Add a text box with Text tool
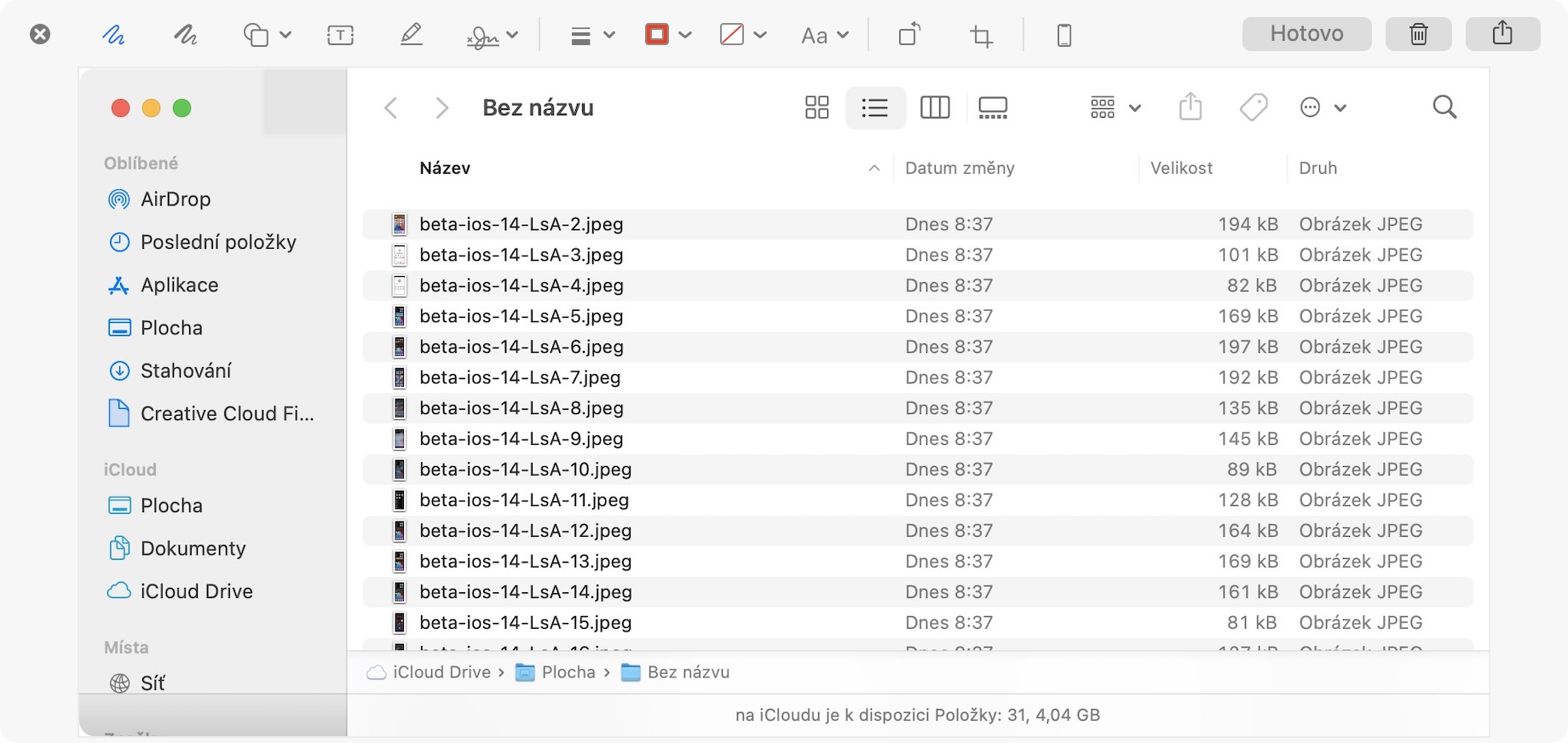 pyautogui.click(x=340, y=35)
